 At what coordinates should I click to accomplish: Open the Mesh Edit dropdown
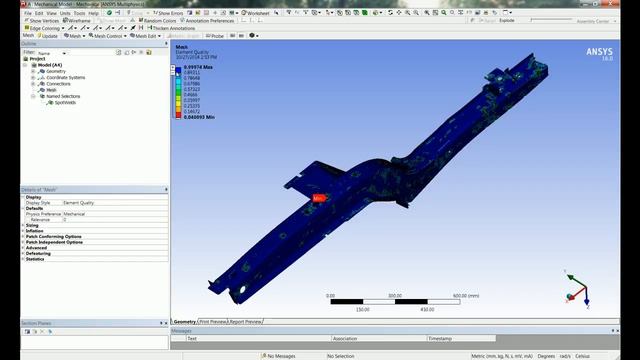point(145,36)
